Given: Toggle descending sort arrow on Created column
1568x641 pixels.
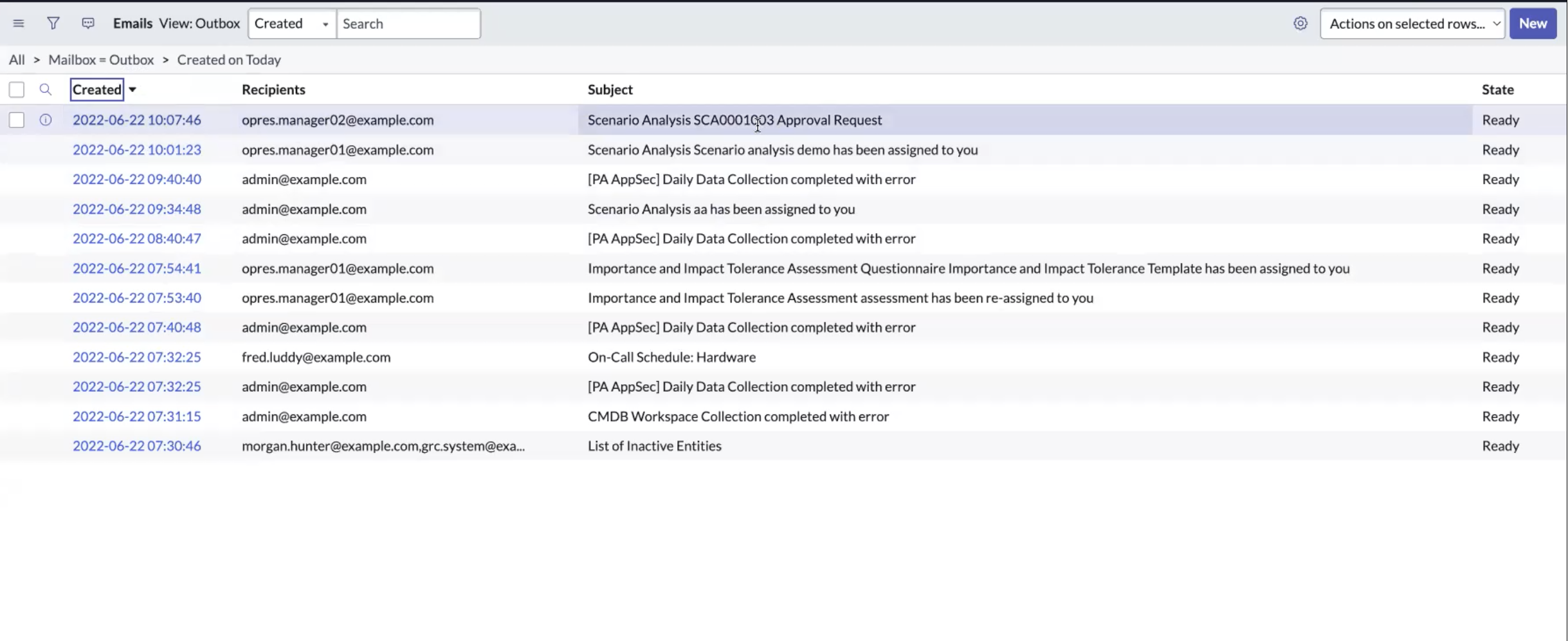Looking at the screenshot, I should point(132,89).
